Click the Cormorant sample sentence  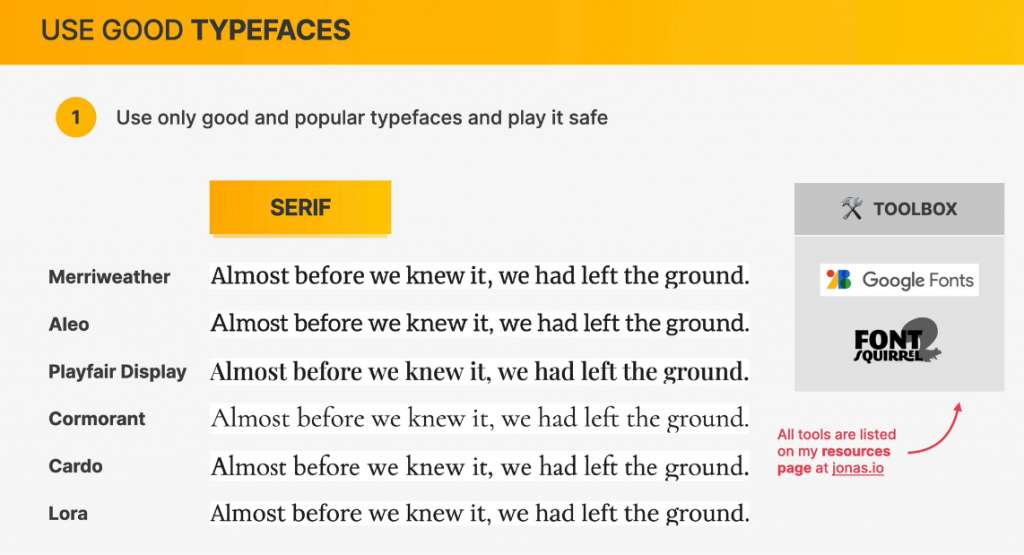click(479, 419)
